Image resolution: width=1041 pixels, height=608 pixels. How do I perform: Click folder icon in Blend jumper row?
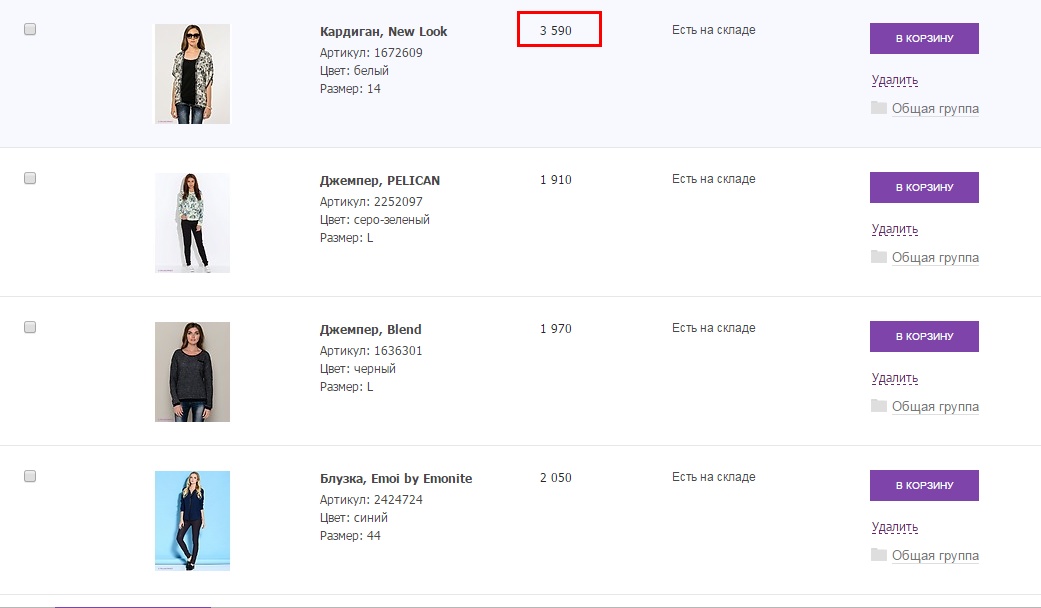879,406
